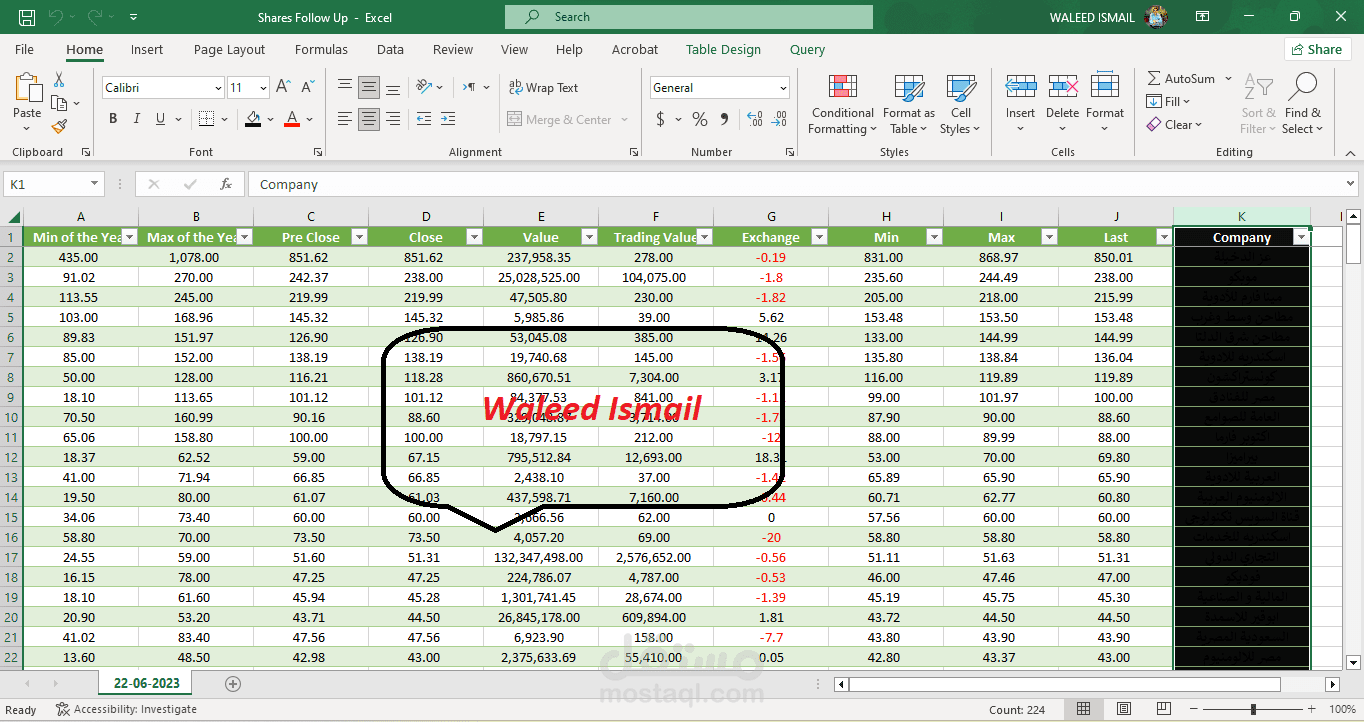Viewport: 1364px width, 722px height.
Task: Click the Paste clipboard icon
Action: (27, 88)
